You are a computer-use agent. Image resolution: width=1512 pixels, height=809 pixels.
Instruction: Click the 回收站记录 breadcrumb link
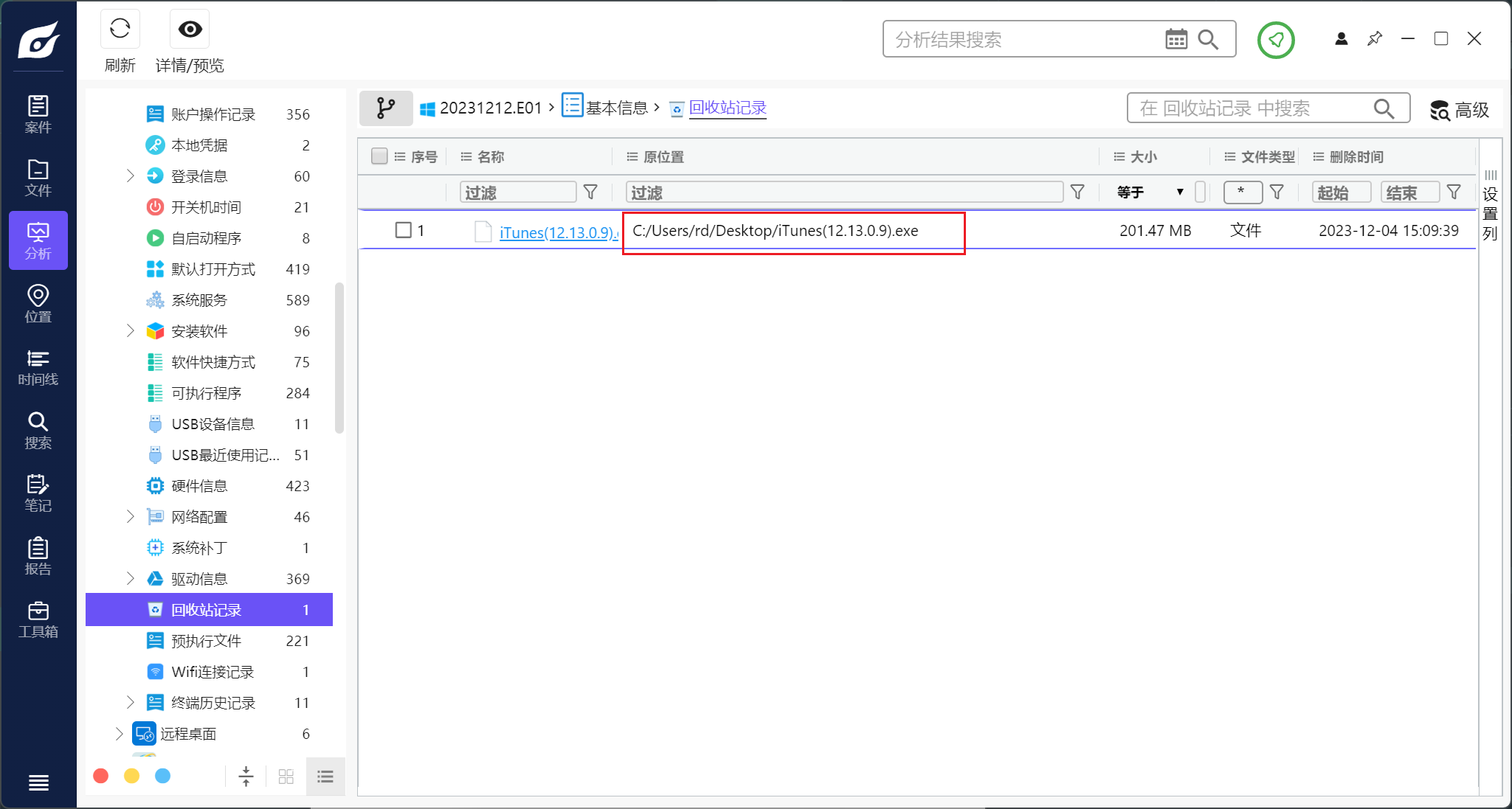(728, 108)
